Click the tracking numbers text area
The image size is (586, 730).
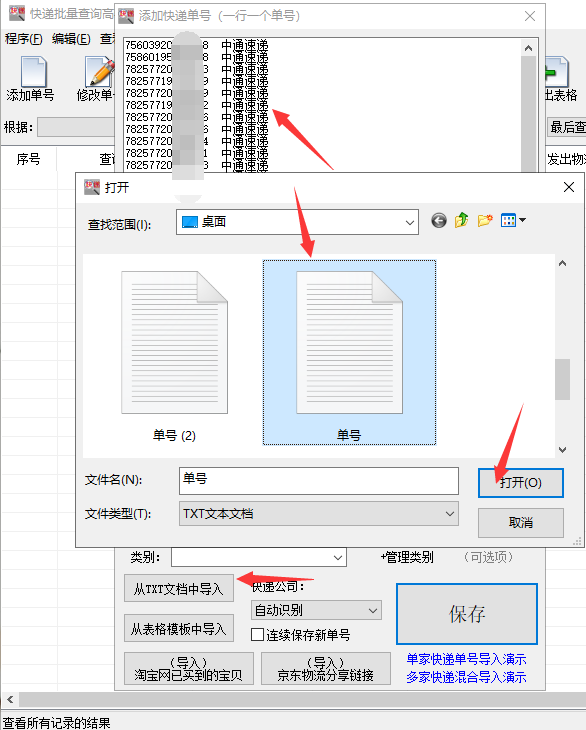point(322,105)
